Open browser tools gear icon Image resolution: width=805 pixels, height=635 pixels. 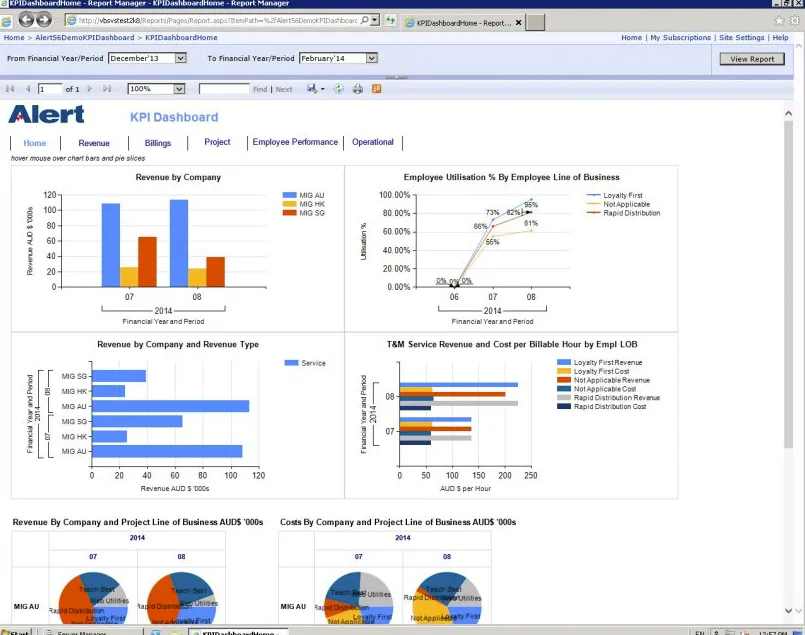coord(795,21)
